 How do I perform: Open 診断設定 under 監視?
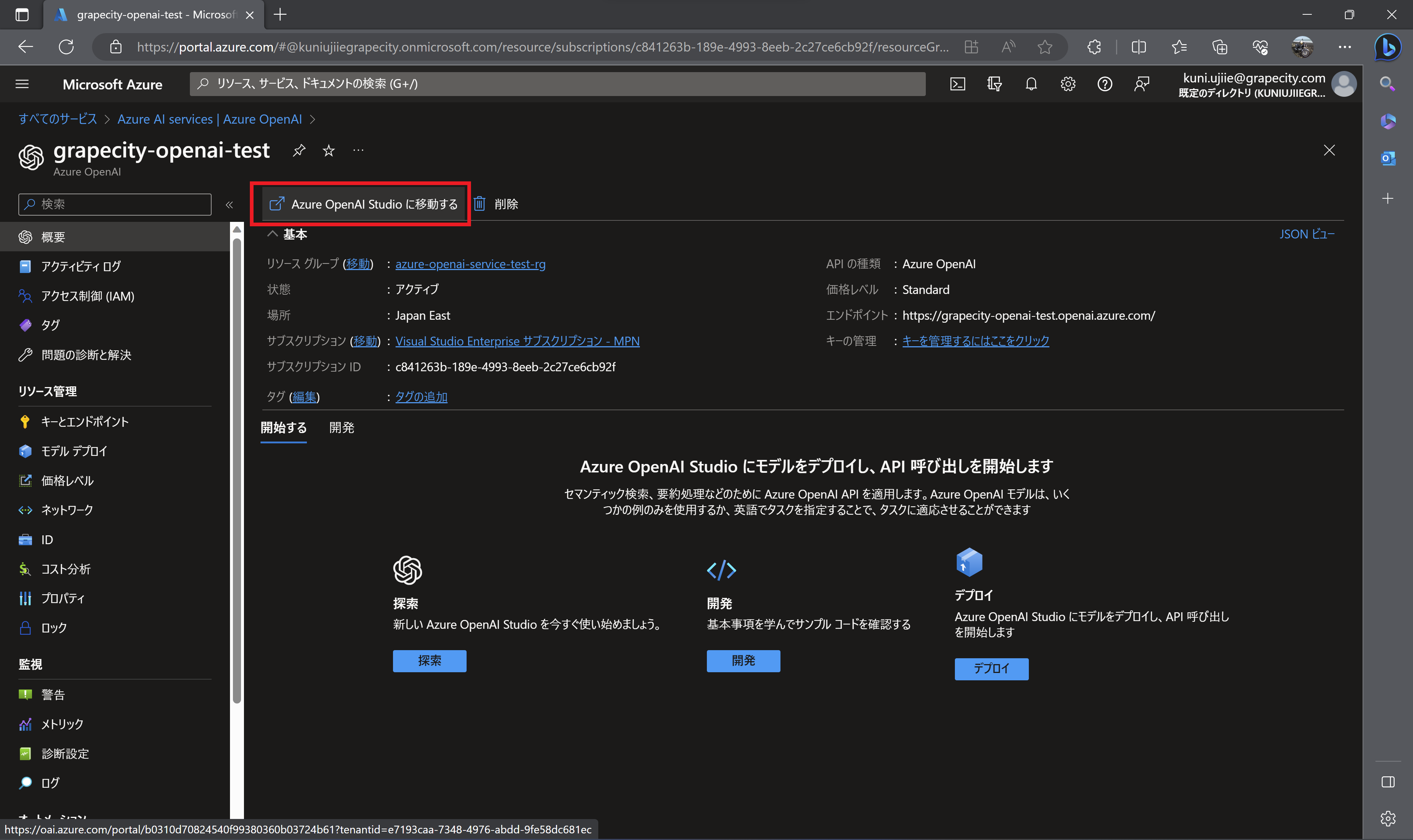[115, 753]
